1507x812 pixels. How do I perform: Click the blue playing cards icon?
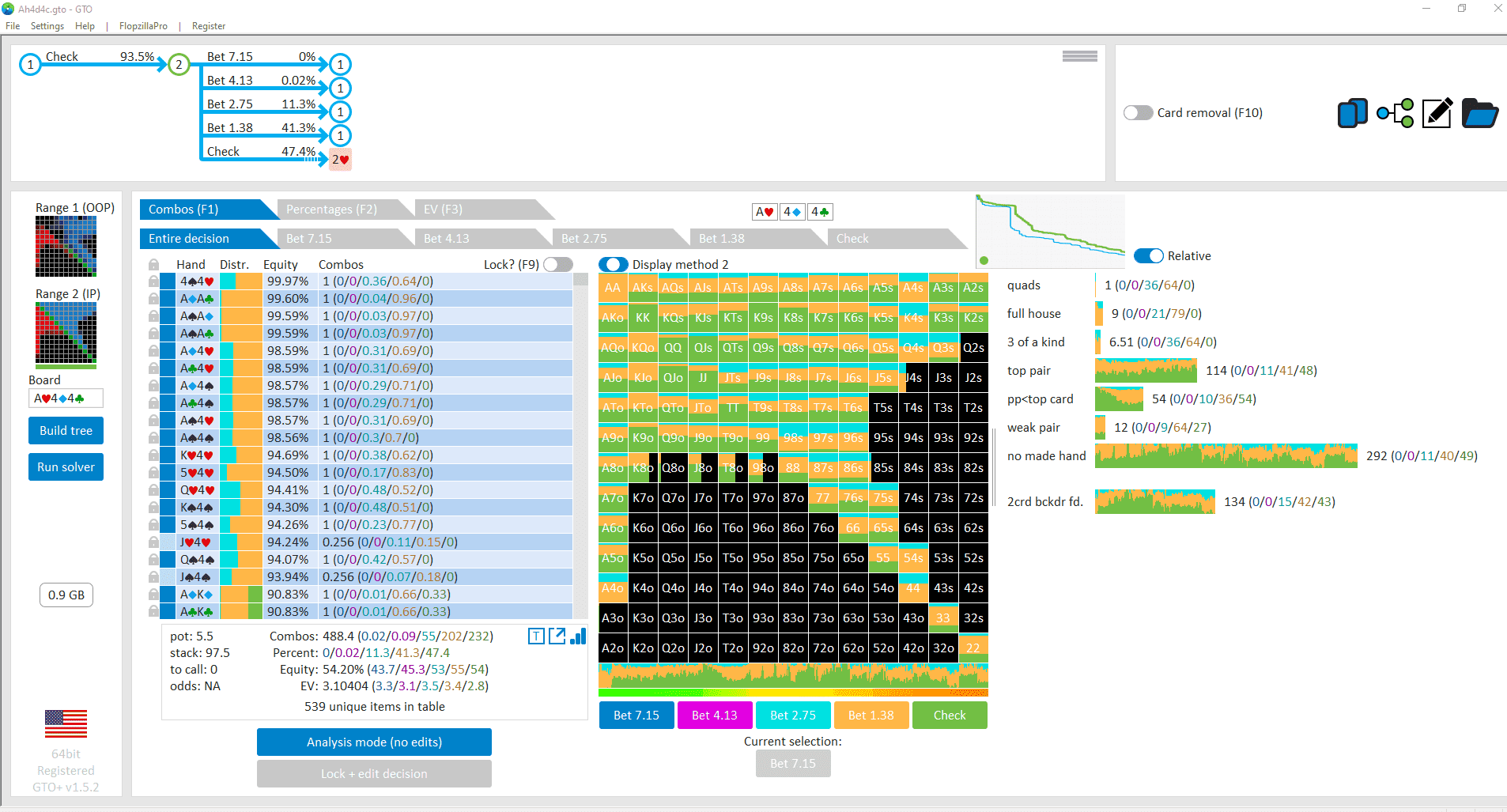pos(1352,113)
